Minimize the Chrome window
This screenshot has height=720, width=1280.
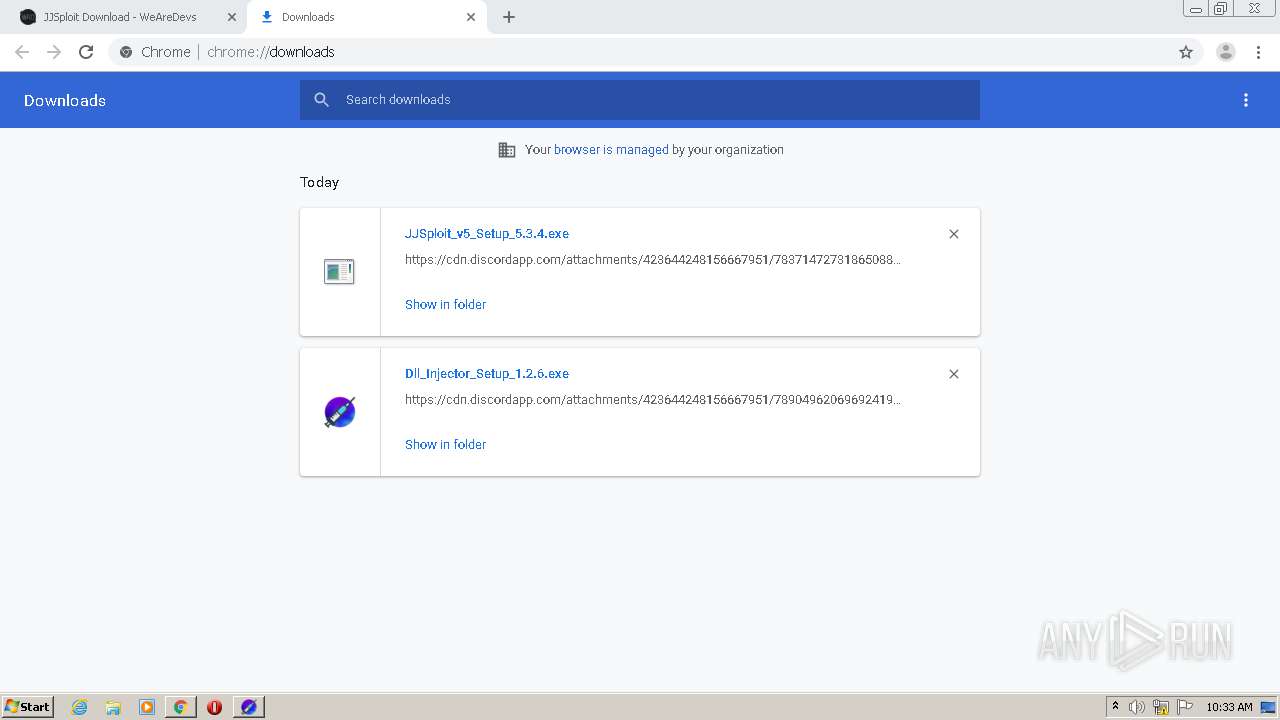[1196, 9]
